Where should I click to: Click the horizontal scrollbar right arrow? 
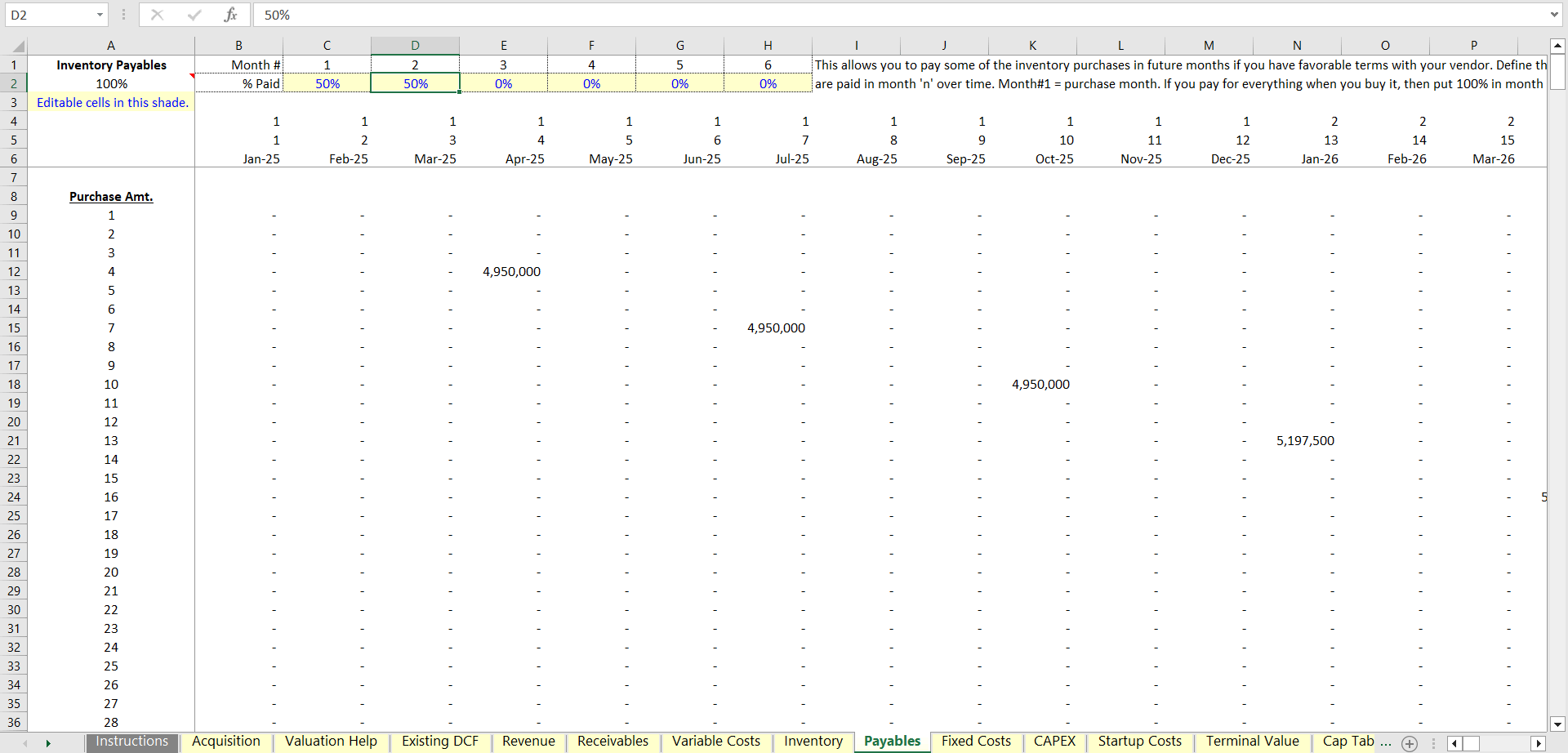pyautogui.click(x=1537, y=743)
